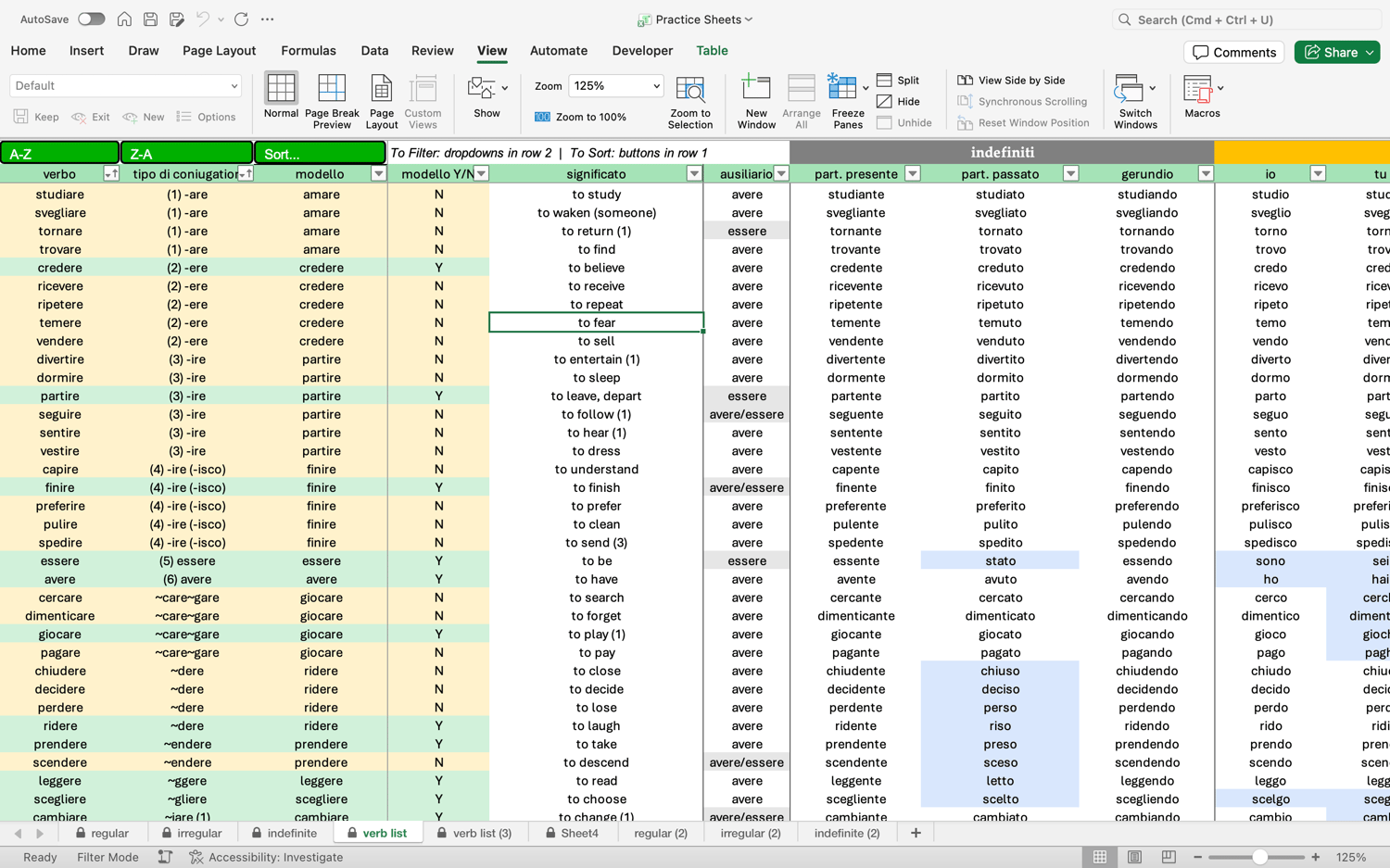
Task: Click Hide window
Action: click(898, 102)
